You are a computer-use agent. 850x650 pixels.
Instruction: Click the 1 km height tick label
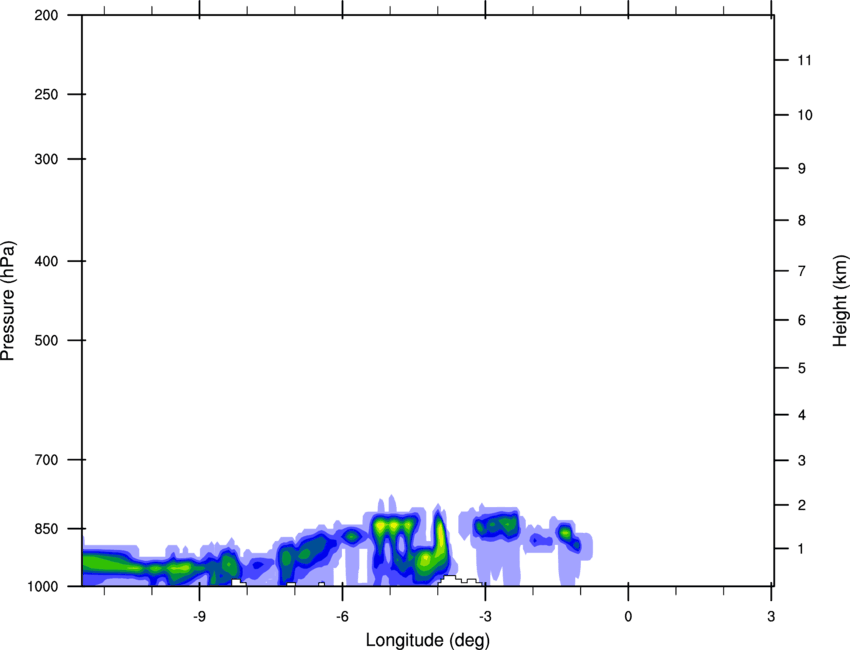801,549
